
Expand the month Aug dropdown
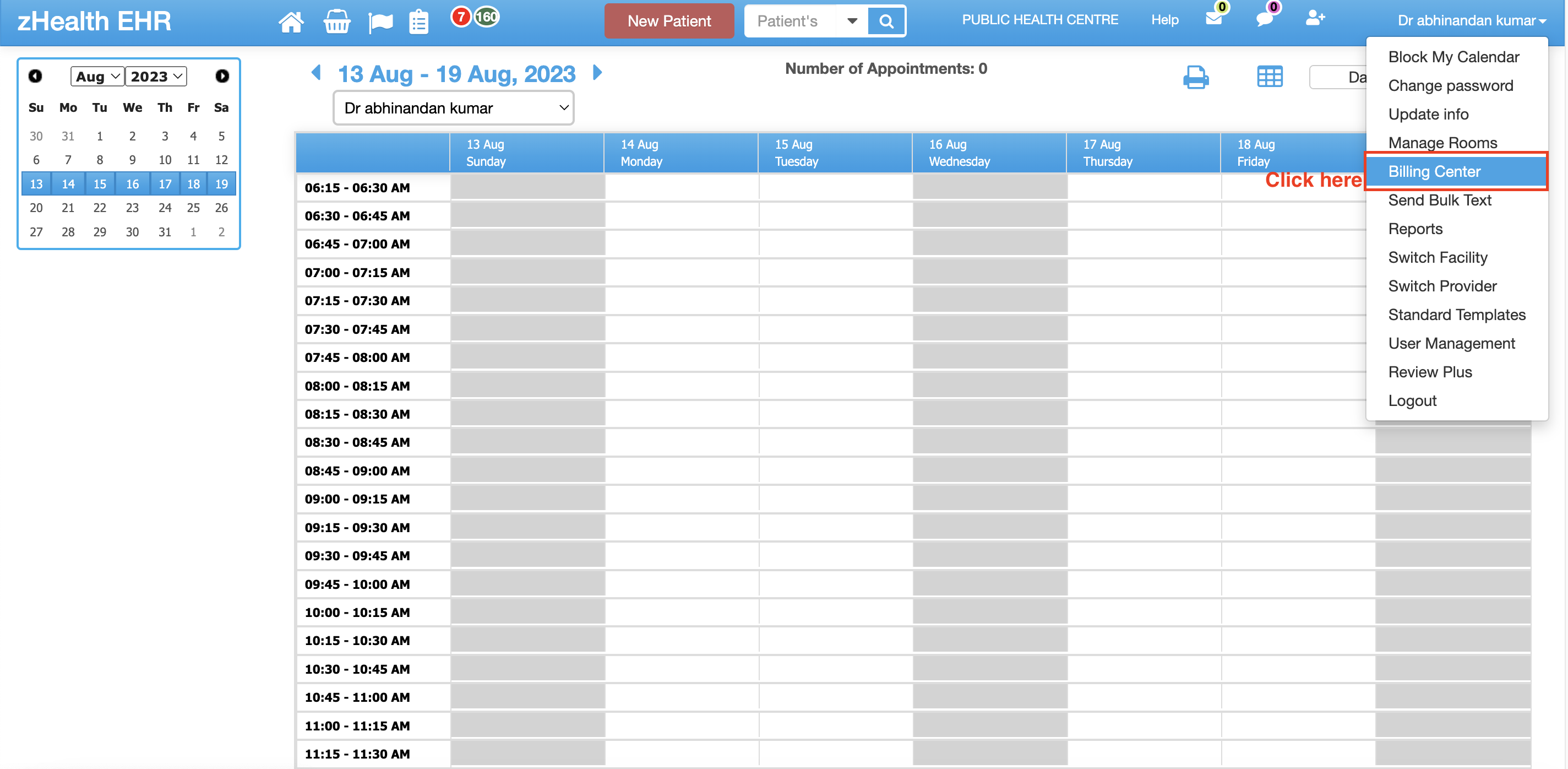pyautogui.click(x=97, y=77)
